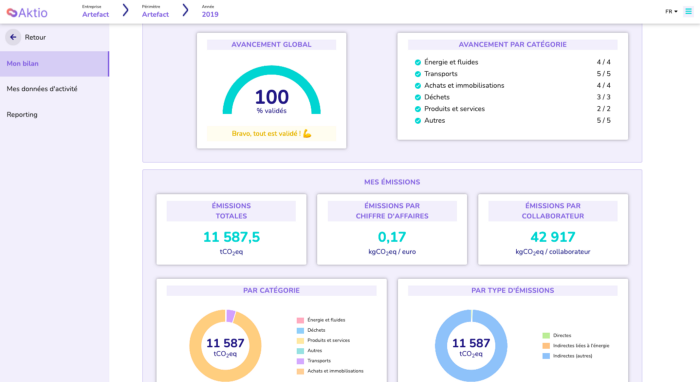This screenshot has width=700, height=382.
Task: Click the Directes legend swatch
Action: 546,336
